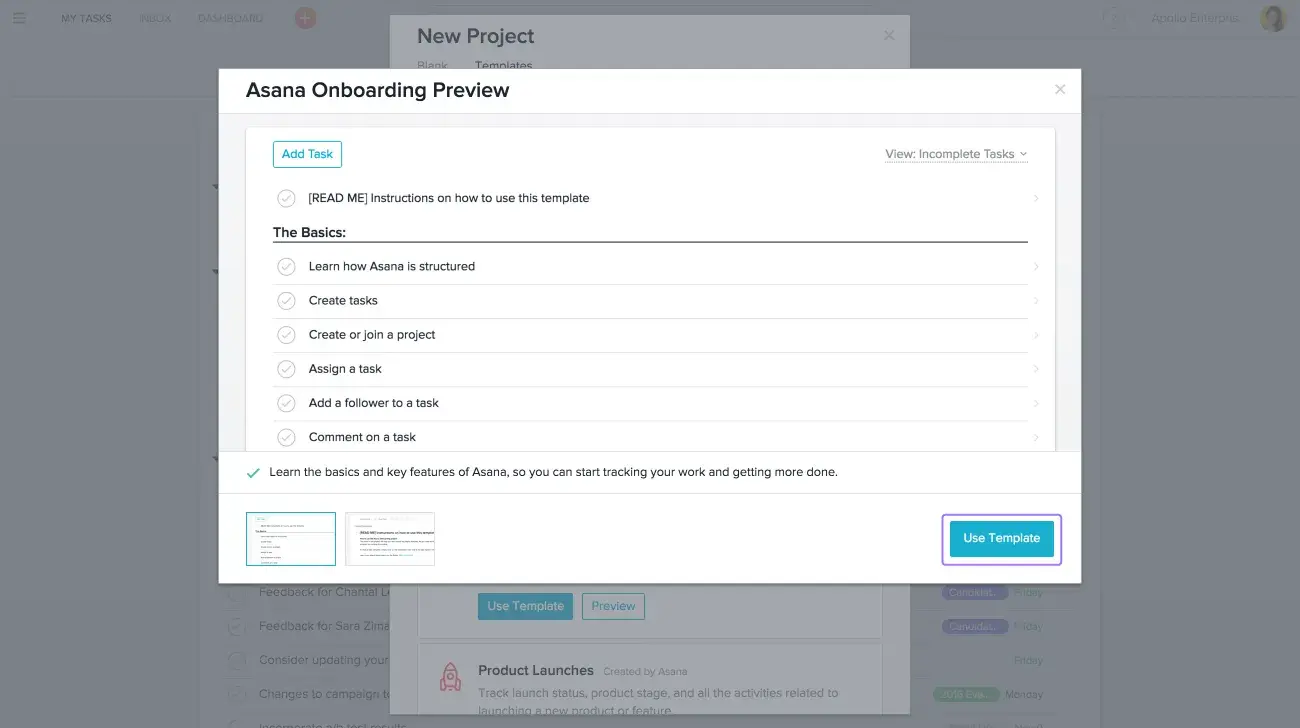Select the Product Launches template title
This screenshot has width=1300, height=728.
coord(536,670)
